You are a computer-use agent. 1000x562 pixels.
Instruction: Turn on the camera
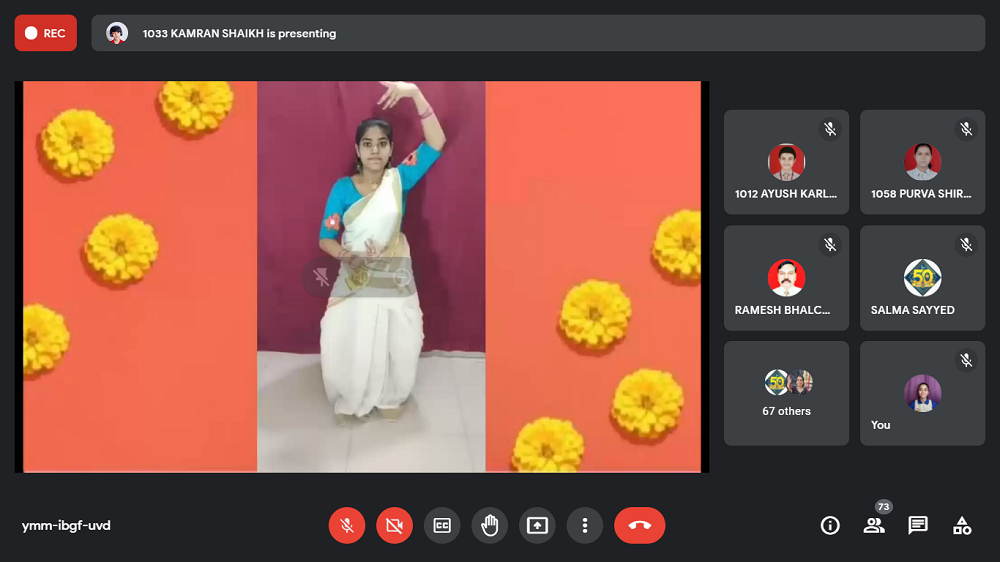pos(394,525)
